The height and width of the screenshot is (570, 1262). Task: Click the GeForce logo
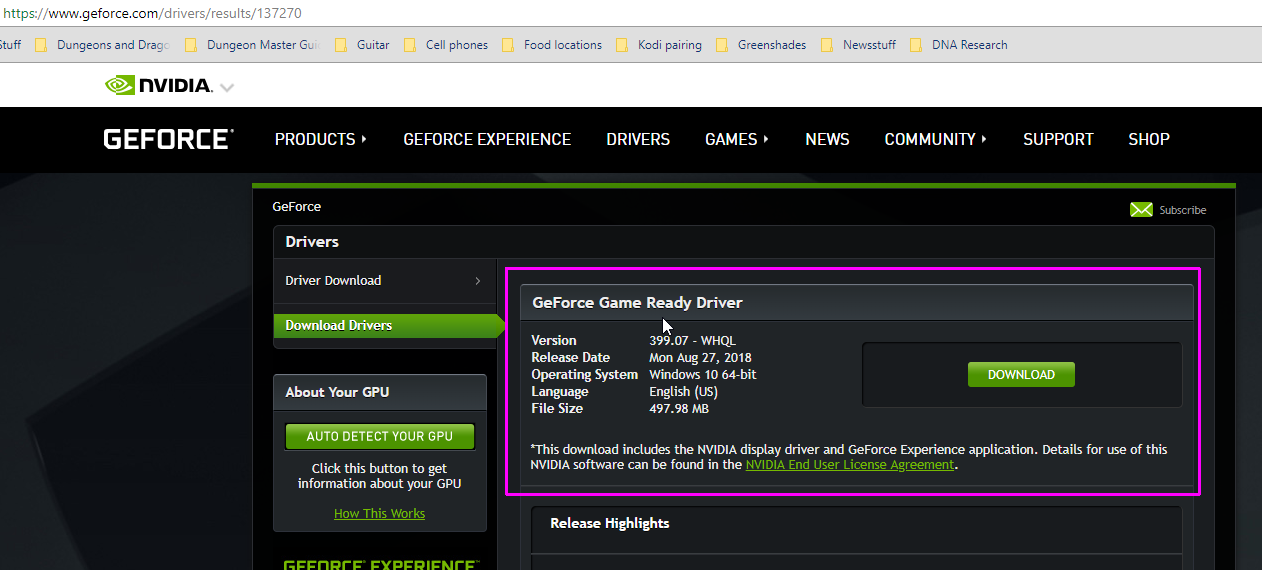(x=168, y=139)
